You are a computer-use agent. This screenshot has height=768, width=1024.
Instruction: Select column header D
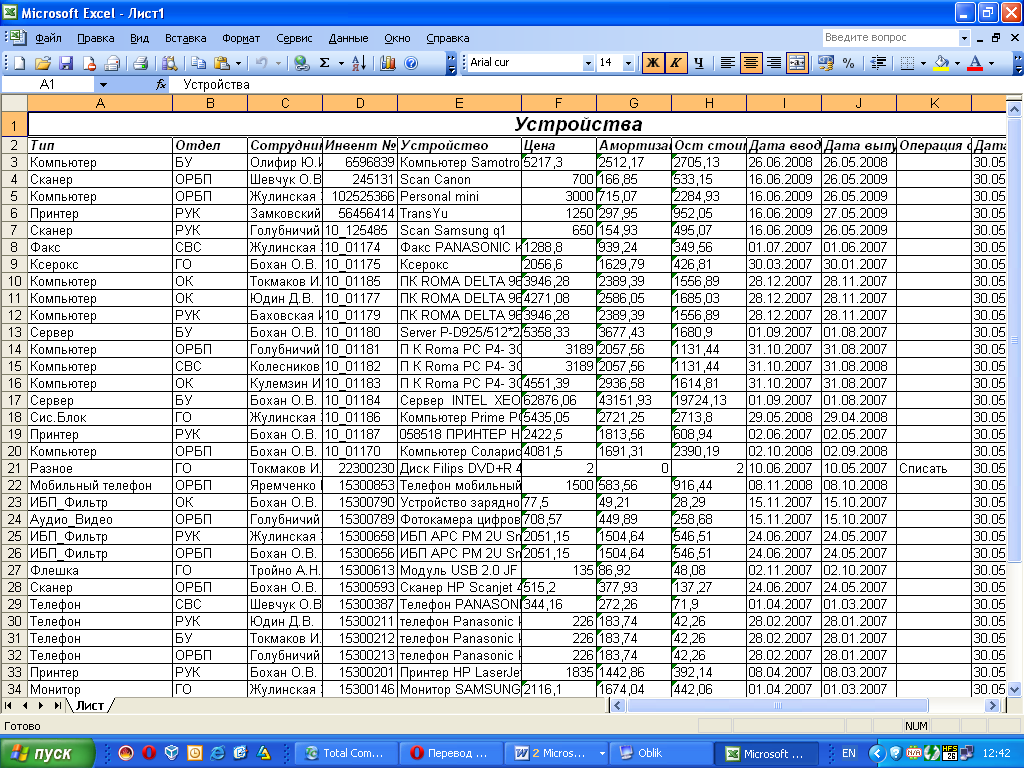(x=360, y=103)
